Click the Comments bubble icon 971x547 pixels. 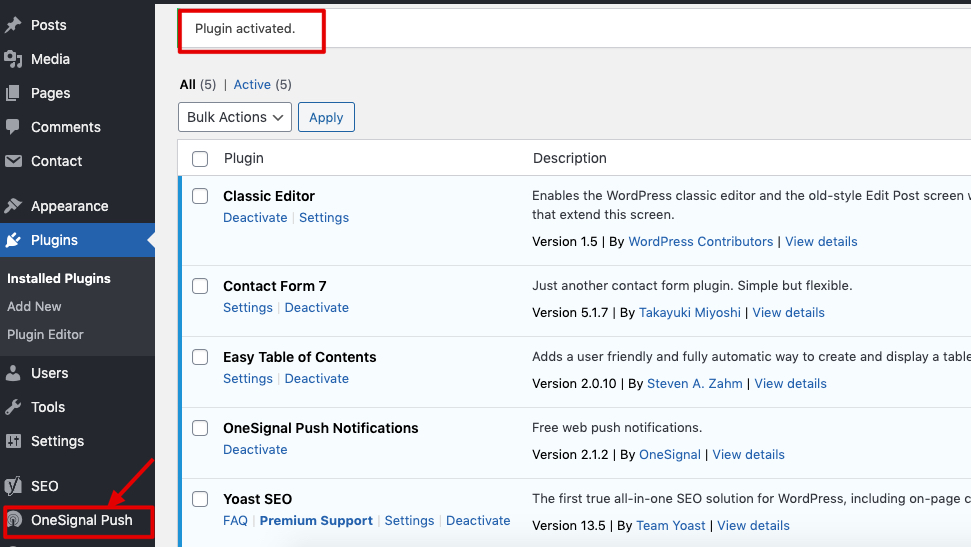coord(13,126)
